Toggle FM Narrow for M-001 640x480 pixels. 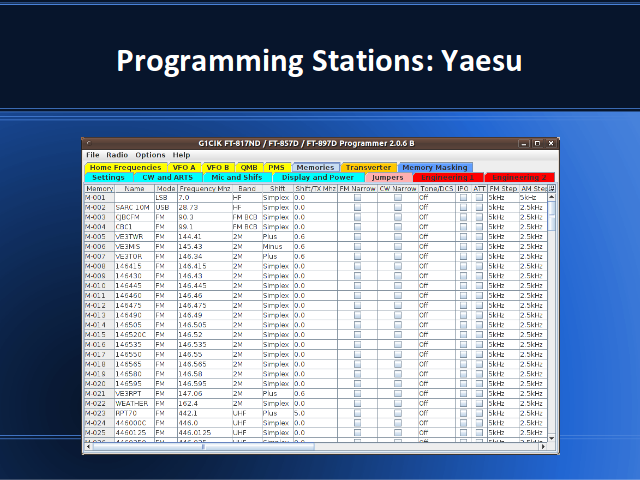358,198
